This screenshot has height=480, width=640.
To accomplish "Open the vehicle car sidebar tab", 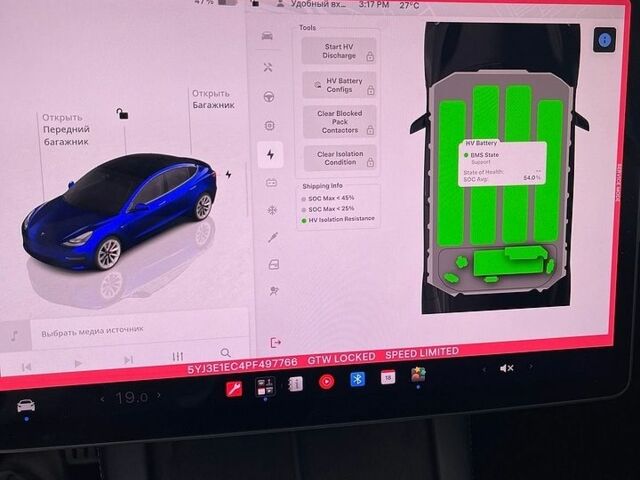I will click(x=267, y=36).
